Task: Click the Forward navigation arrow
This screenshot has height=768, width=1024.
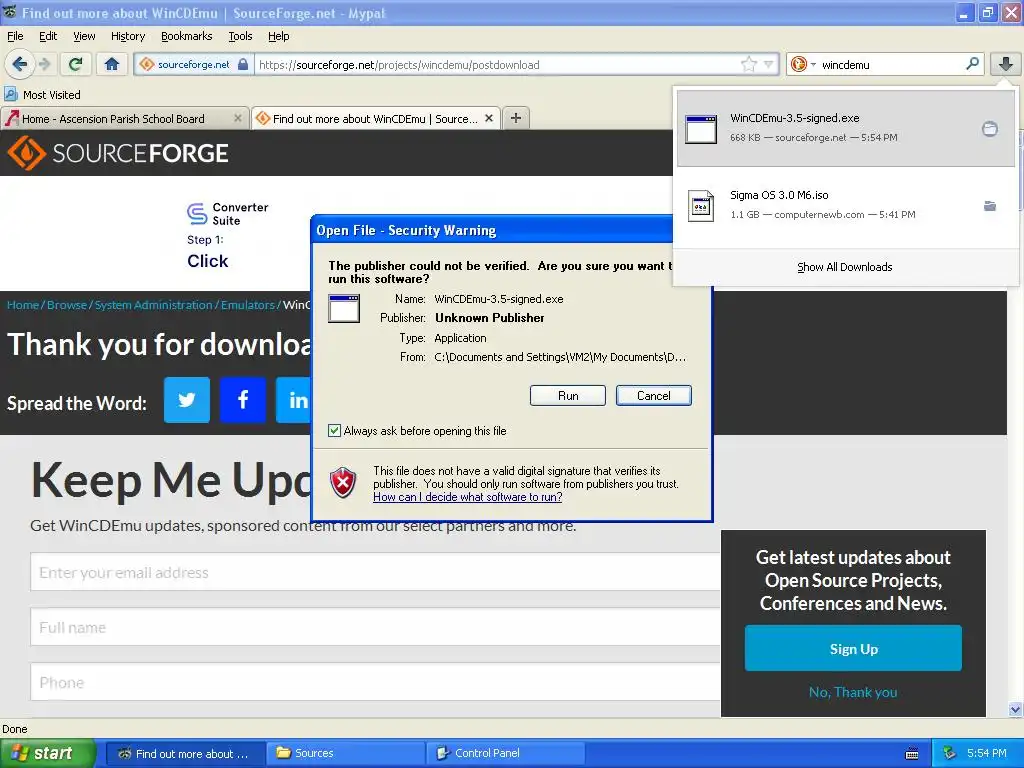Action: [44, 64]
